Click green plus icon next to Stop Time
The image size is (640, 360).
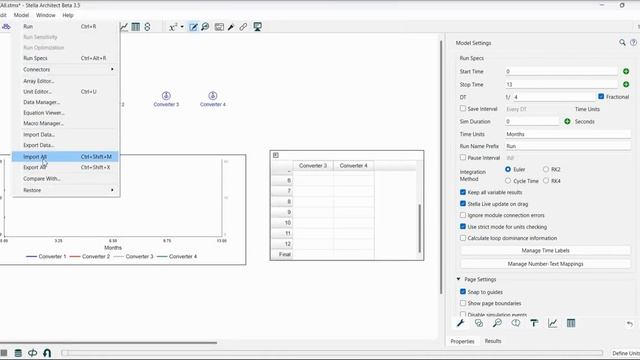pos(626,84)
